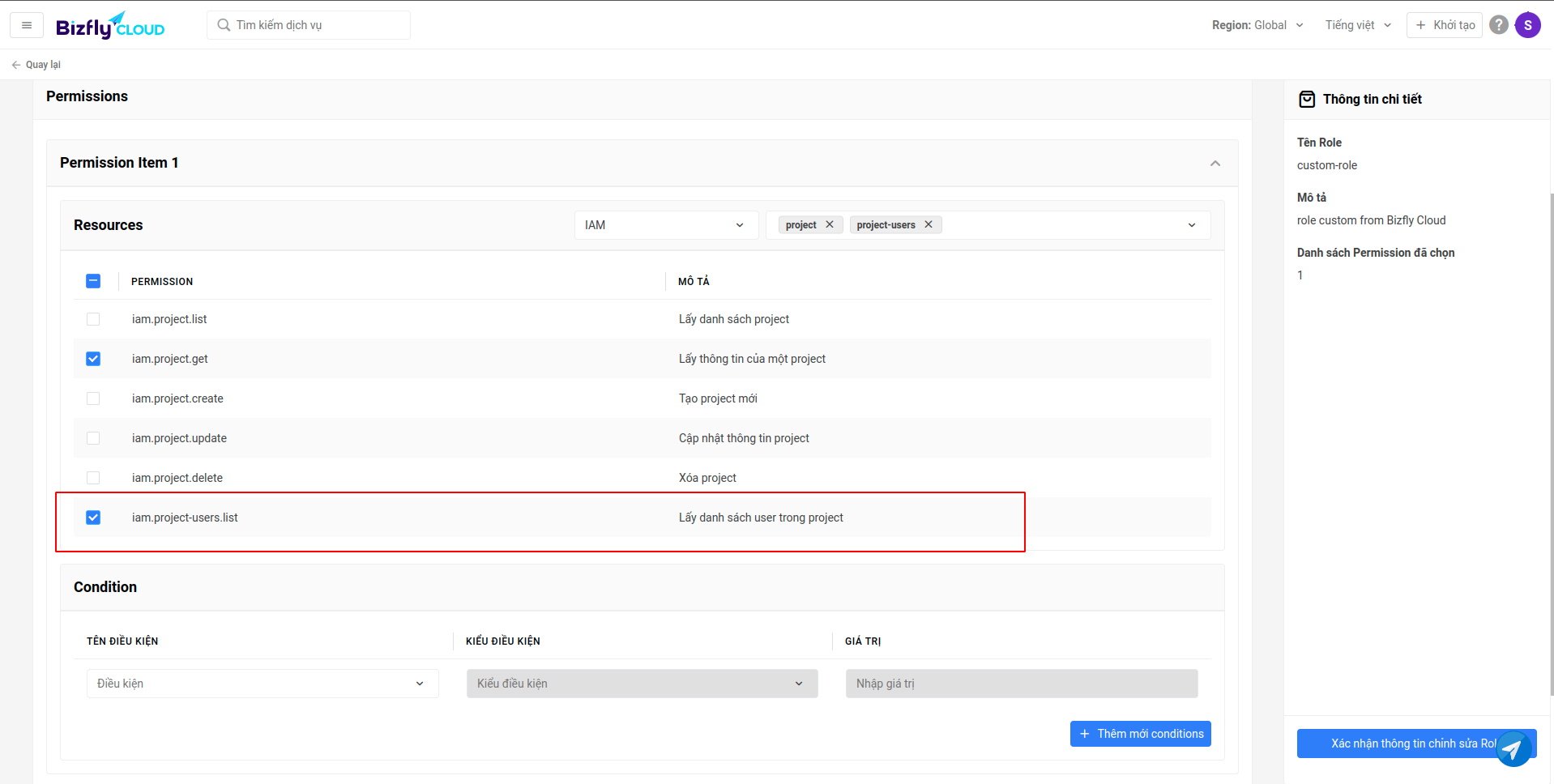Open the user avatar S menu
The image size is (1554, 784).
pyautogui.click(x=1527, y=25)
